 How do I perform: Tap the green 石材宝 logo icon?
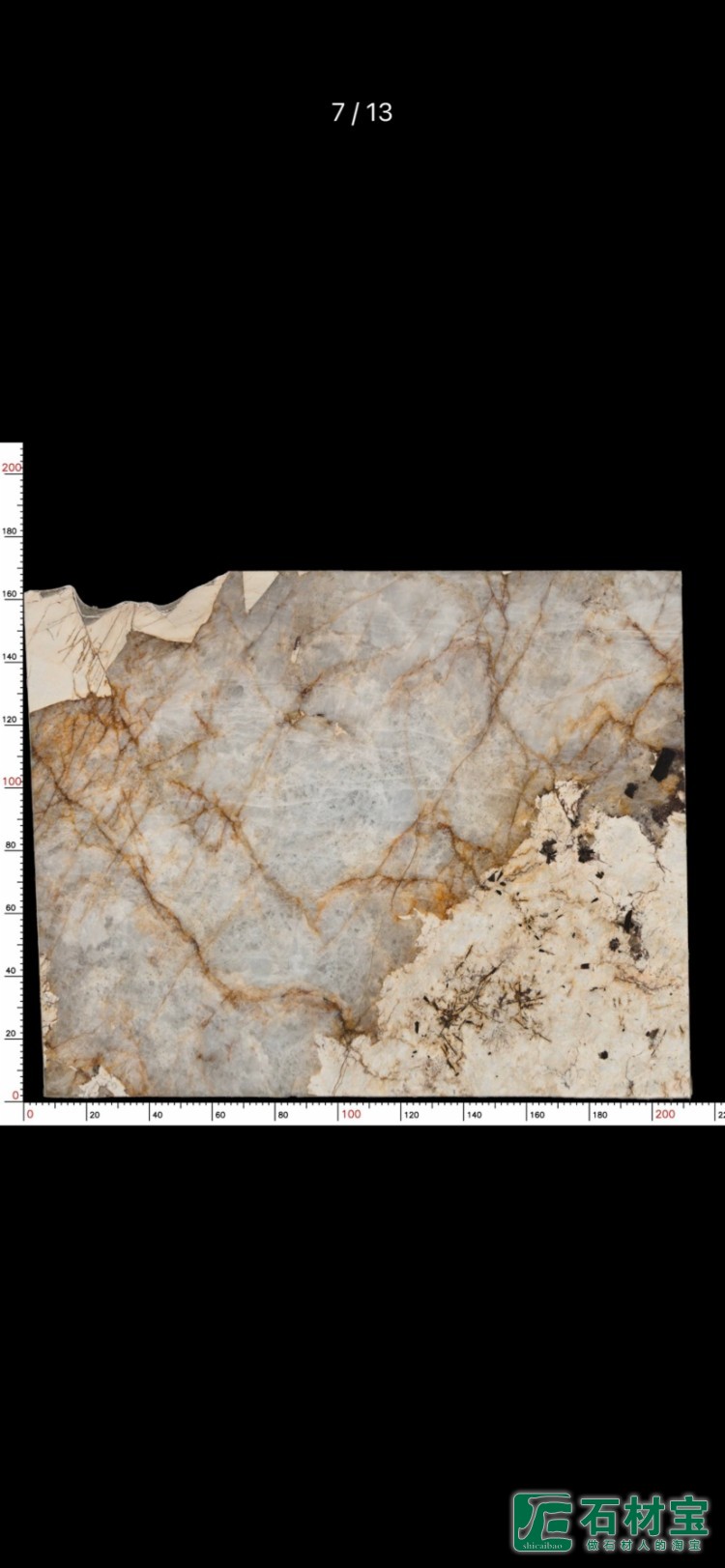tap(541, 1522)
